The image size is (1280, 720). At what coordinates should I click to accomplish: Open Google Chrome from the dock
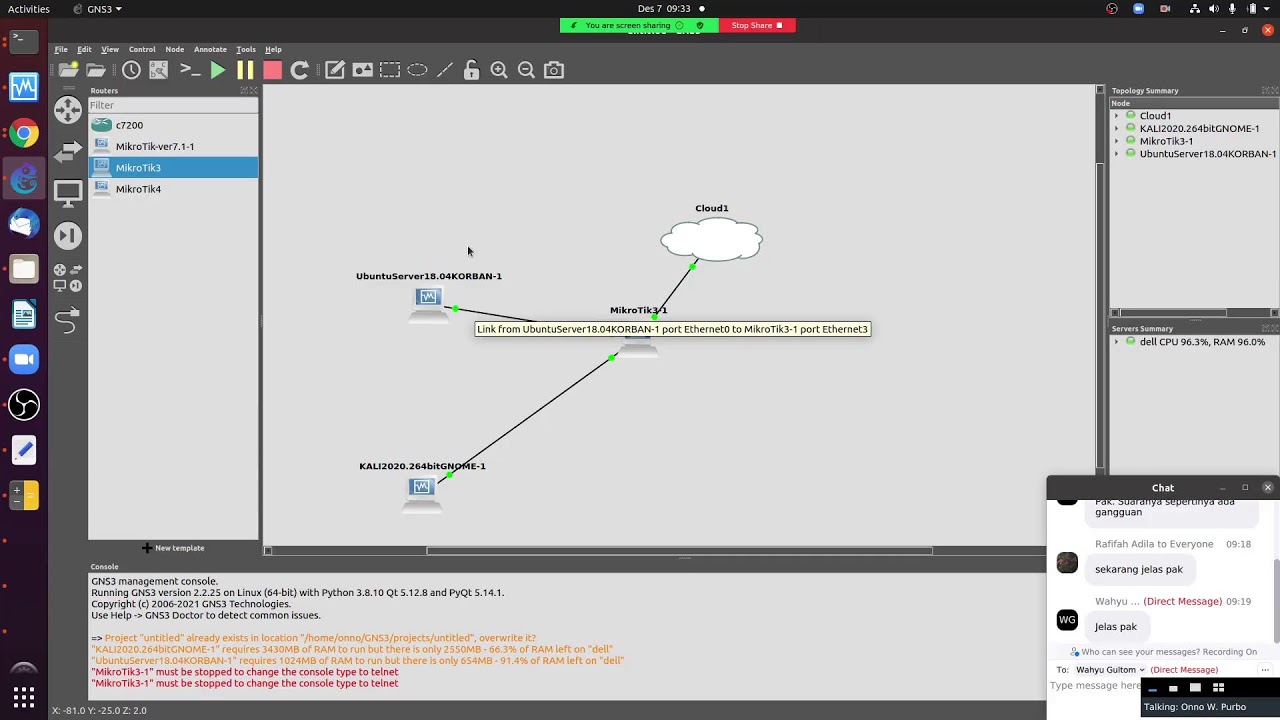tap(24, 133)
